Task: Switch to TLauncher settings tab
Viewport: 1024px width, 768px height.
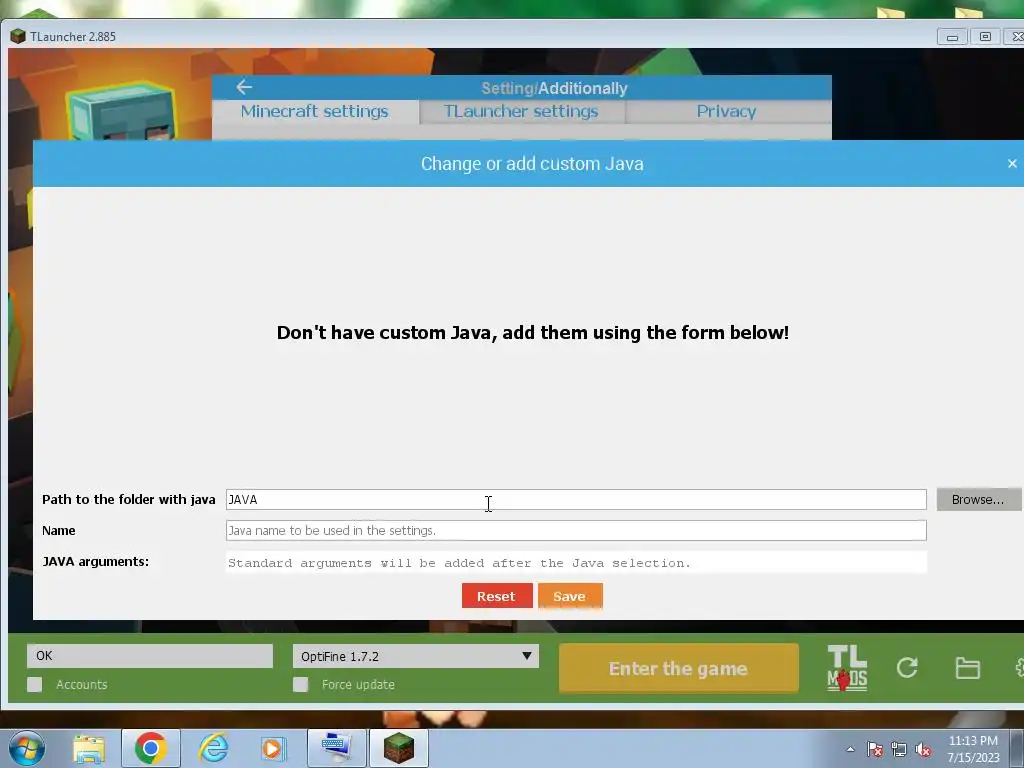Action: pyautogui.click(x=521, y=112)
